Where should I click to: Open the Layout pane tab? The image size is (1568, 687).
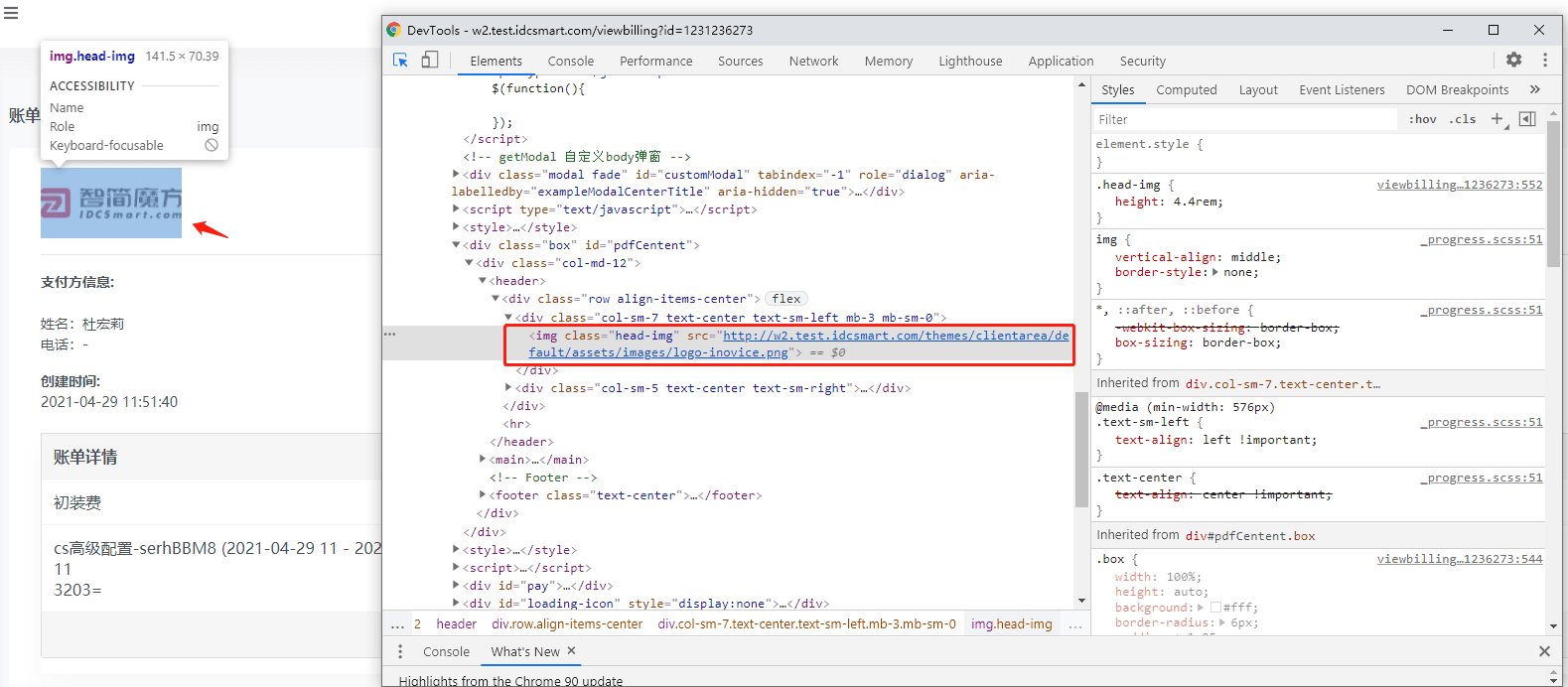(x=1258, y=89)
